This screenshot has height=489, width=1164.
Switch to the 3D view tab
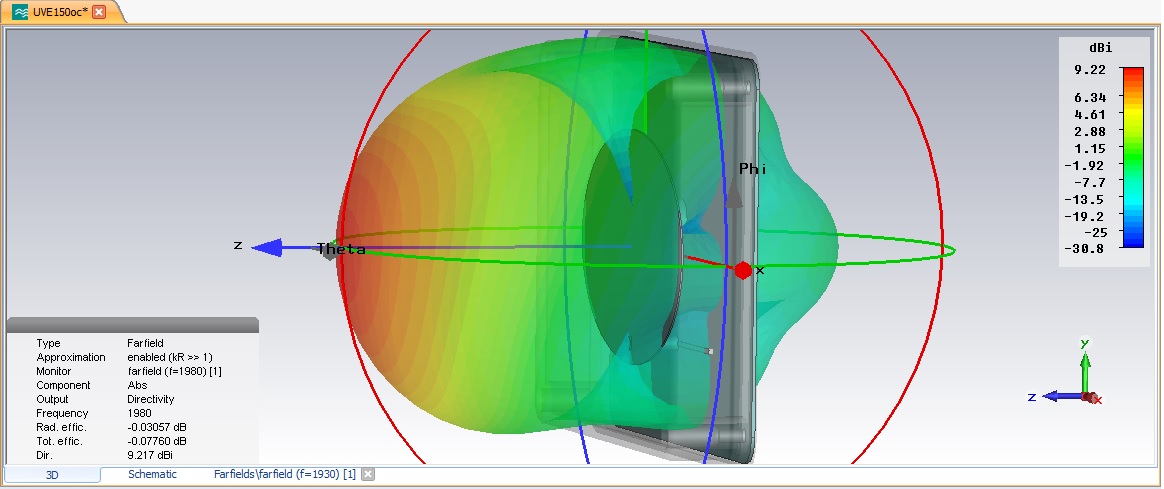click(x=52, y=474)
